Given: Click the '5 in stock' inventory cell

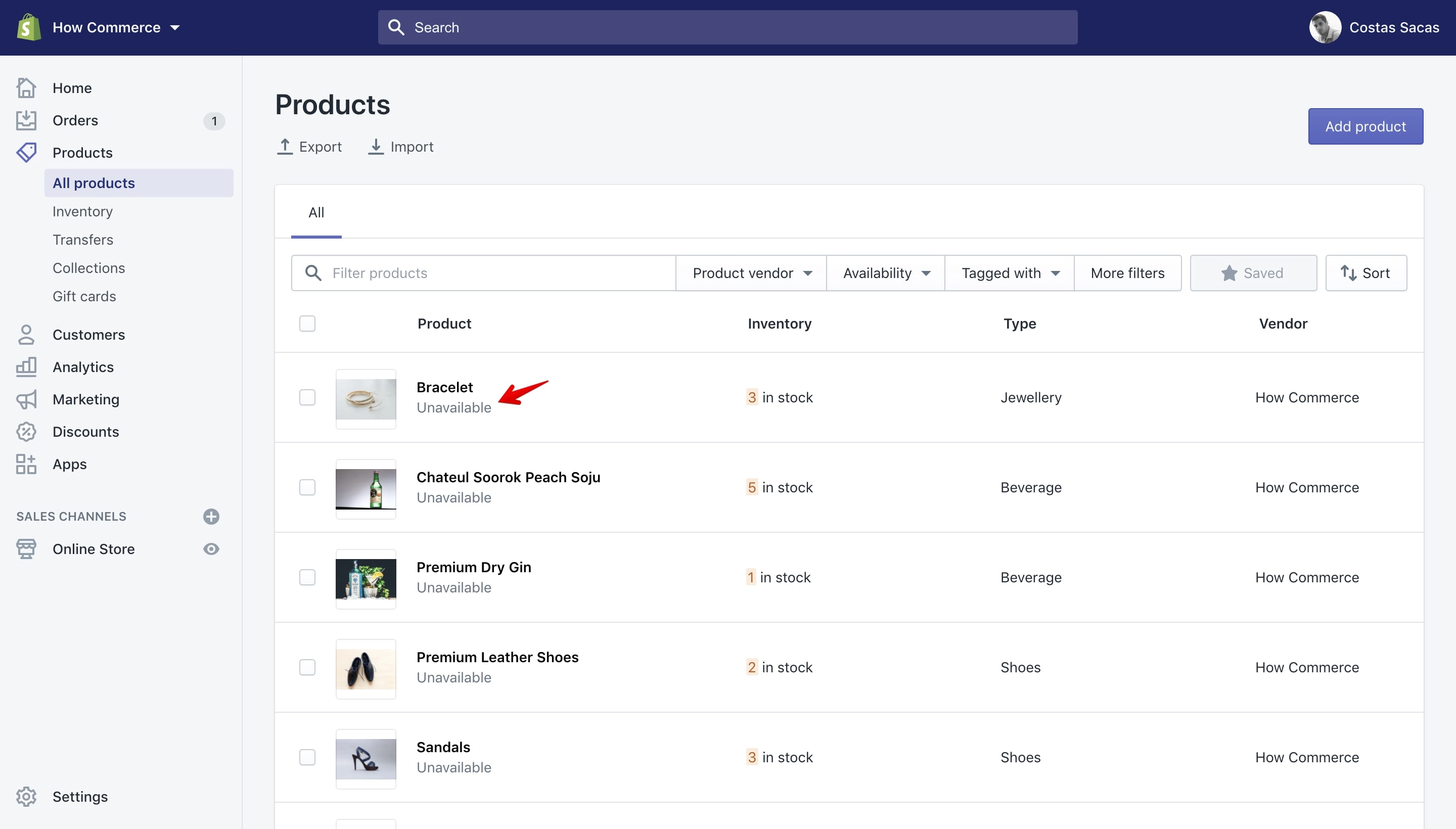Looking at the screenshot, I should pos(780,487).
